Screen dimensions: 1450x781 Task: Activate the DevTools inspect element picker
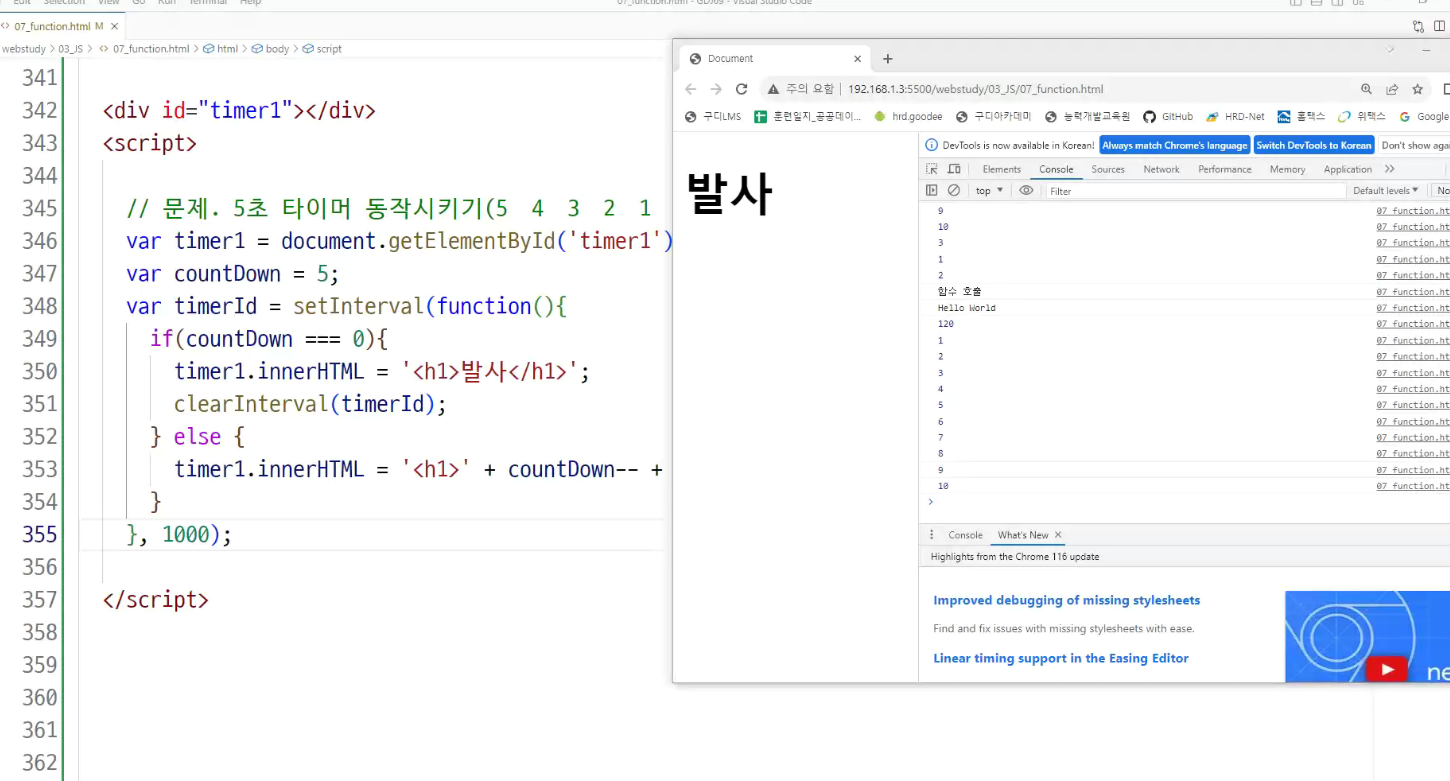click(932, 169)
